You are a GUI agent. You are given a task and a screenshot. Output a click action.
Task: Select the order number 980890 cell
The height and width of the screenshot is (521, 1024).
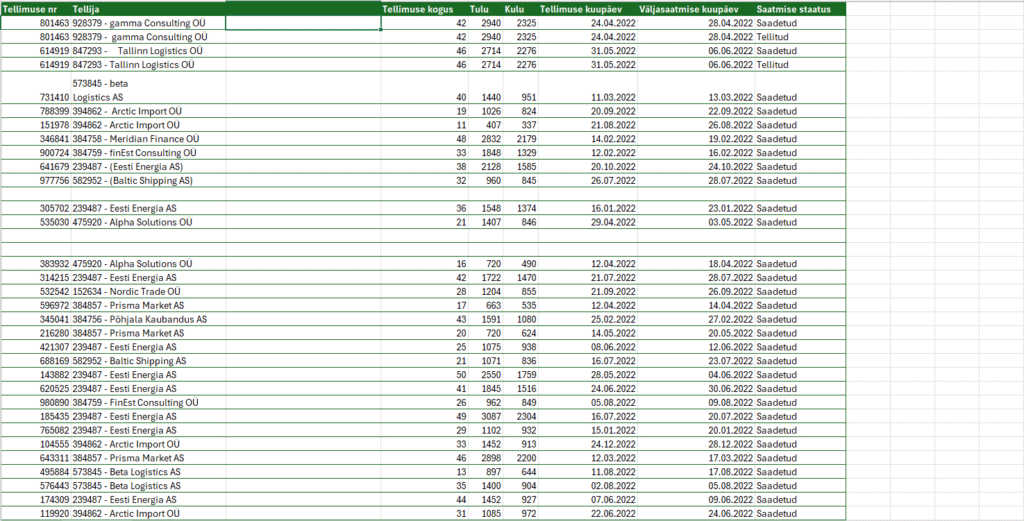[x=54, y=402]
